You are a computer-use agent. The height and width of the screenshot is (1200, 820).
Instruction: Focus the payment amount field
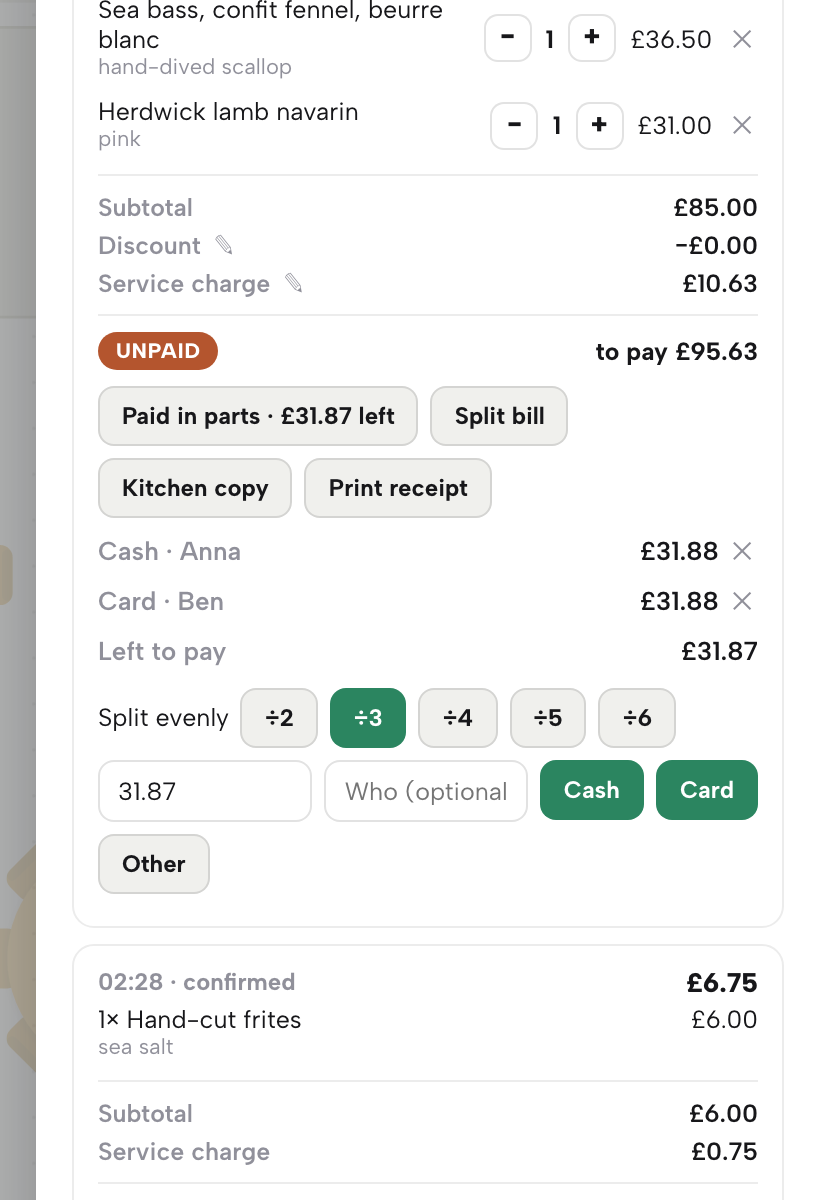click(205, 791)
